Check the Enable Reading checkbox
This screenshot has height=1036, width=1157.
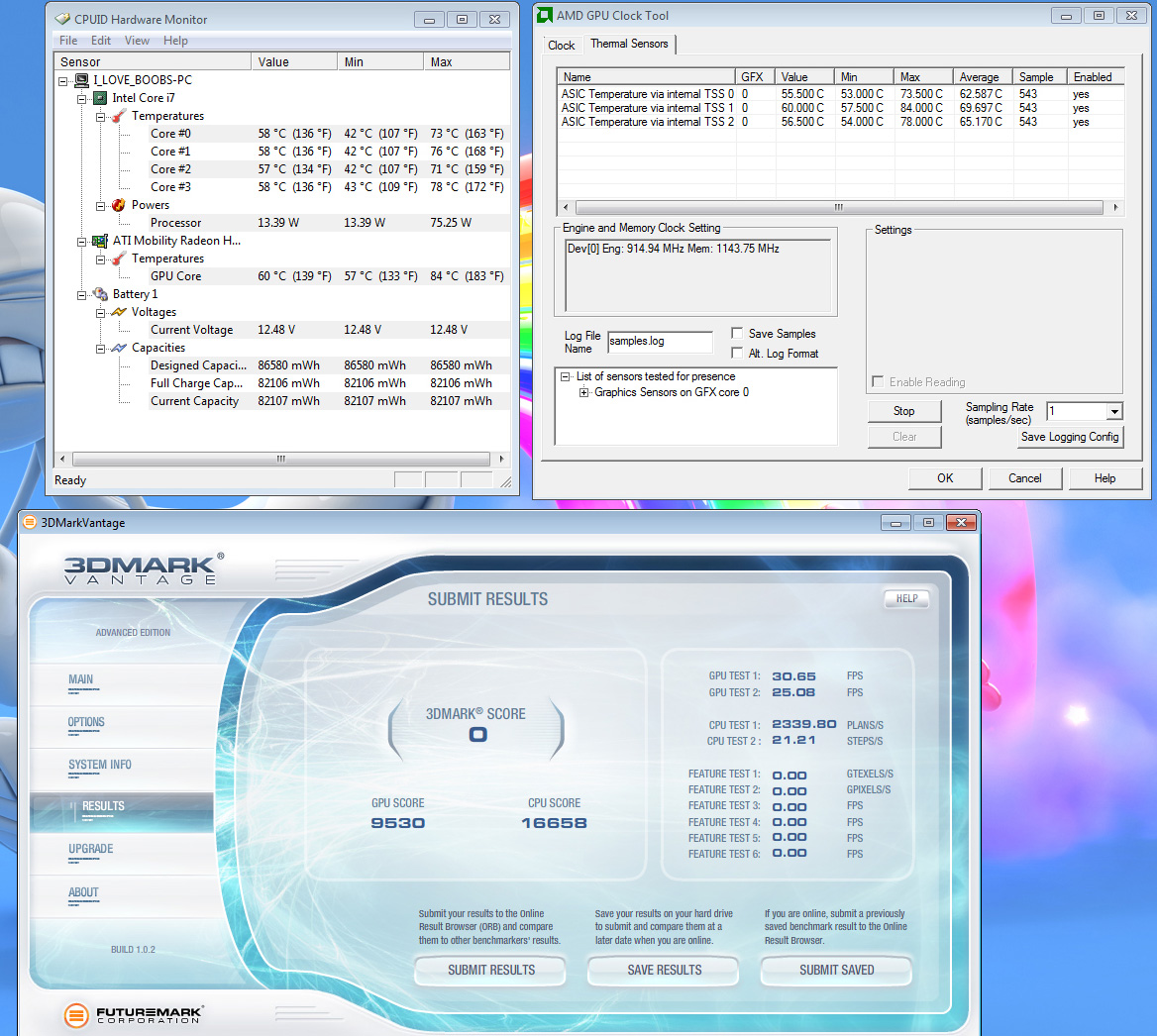pyautogui.click(x=878, y=381)
